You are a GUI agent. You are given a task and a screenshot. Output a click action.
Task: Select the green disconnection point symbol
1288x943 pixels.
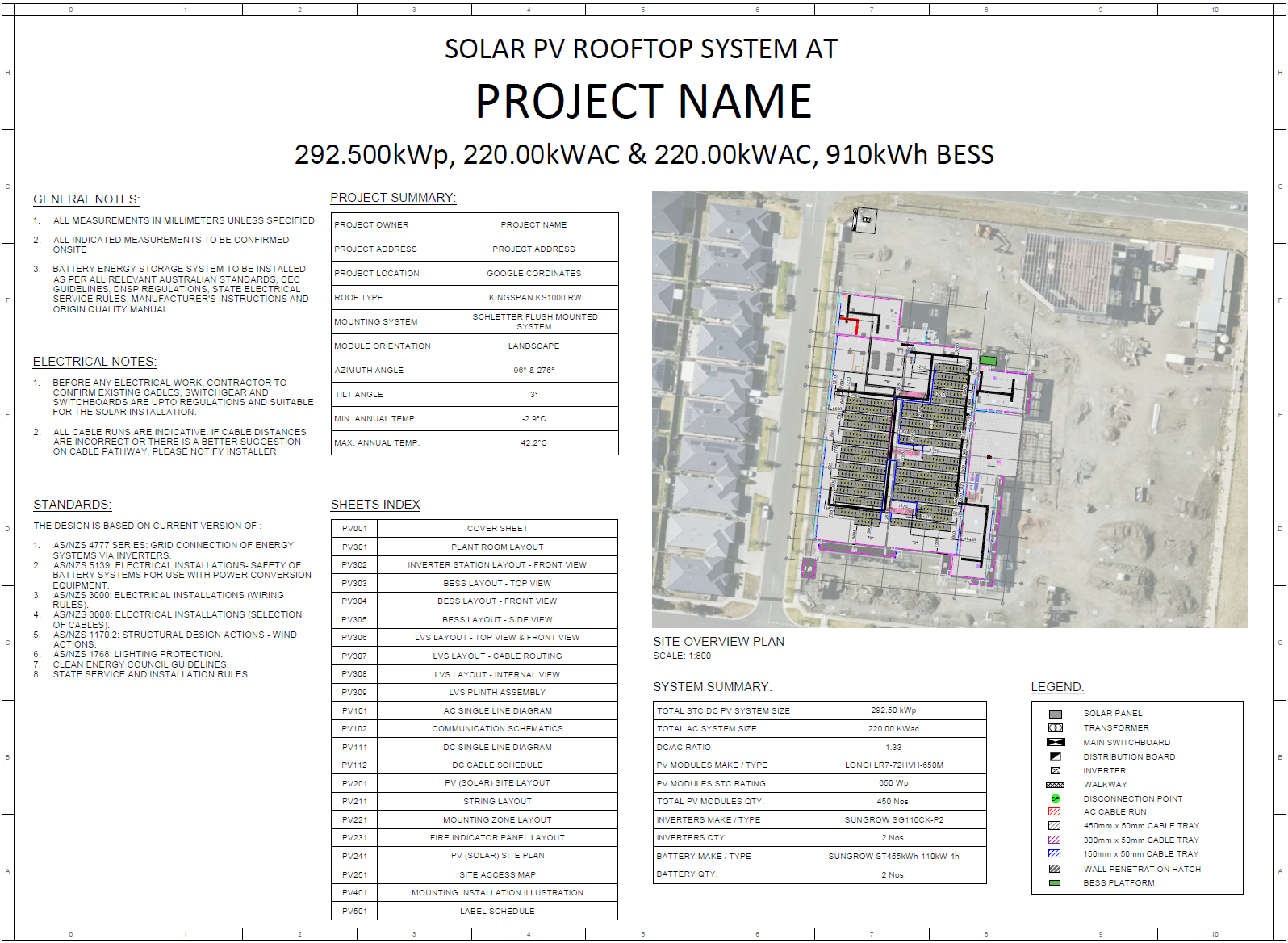point(1055,798)
